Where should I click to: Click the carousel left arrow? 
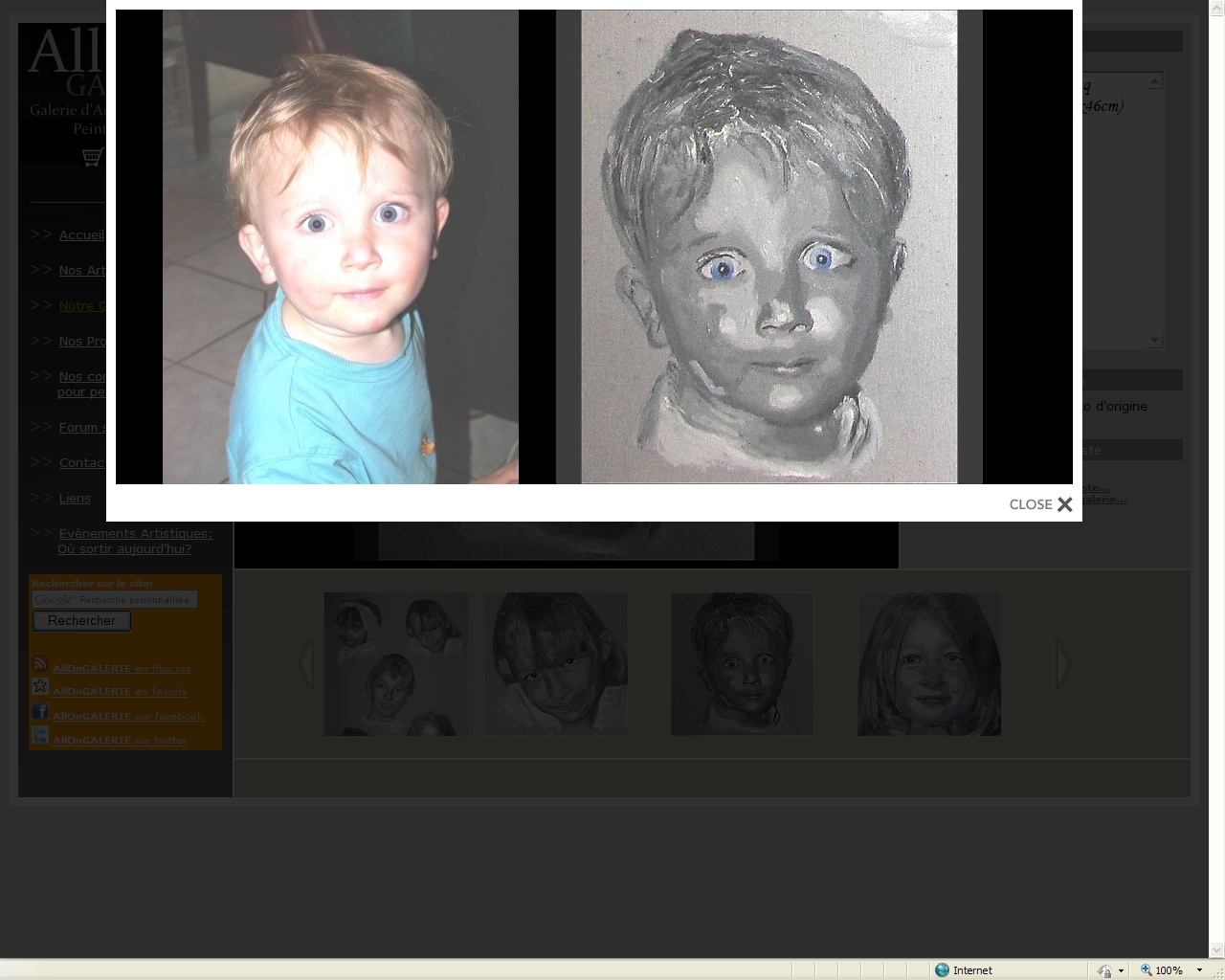coord(306,663)
